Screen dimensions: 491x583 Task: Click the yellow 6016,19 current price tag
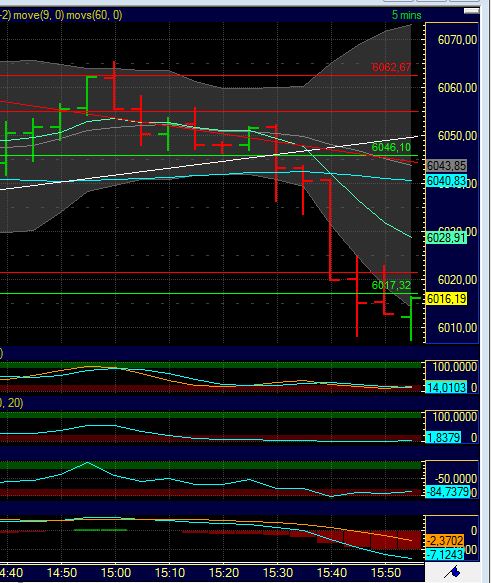coord(446,299)
